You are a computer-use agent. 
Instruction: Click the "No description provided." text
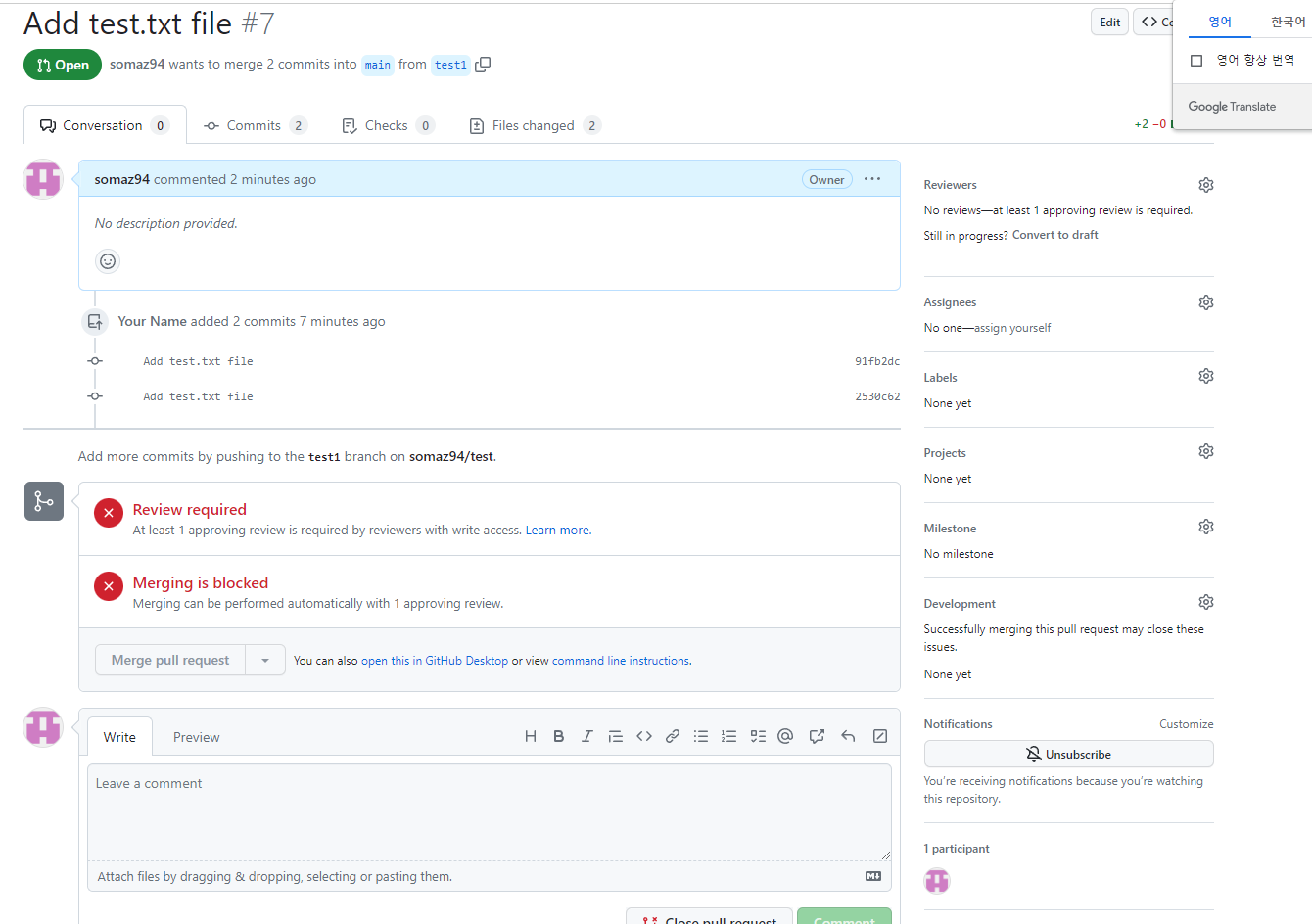(166, 223)
